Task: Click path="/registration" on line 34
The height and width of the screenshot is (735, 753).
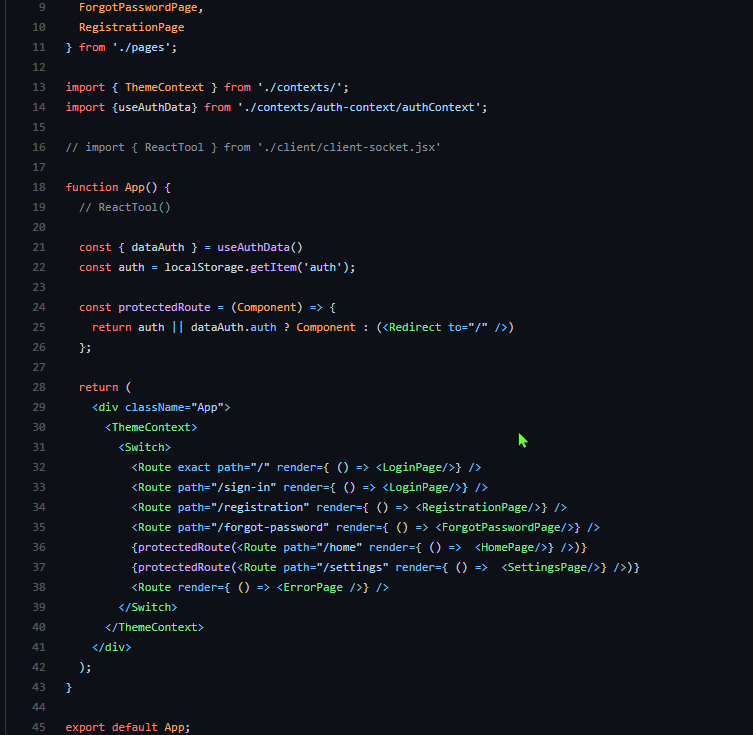Action: point(243,507)
